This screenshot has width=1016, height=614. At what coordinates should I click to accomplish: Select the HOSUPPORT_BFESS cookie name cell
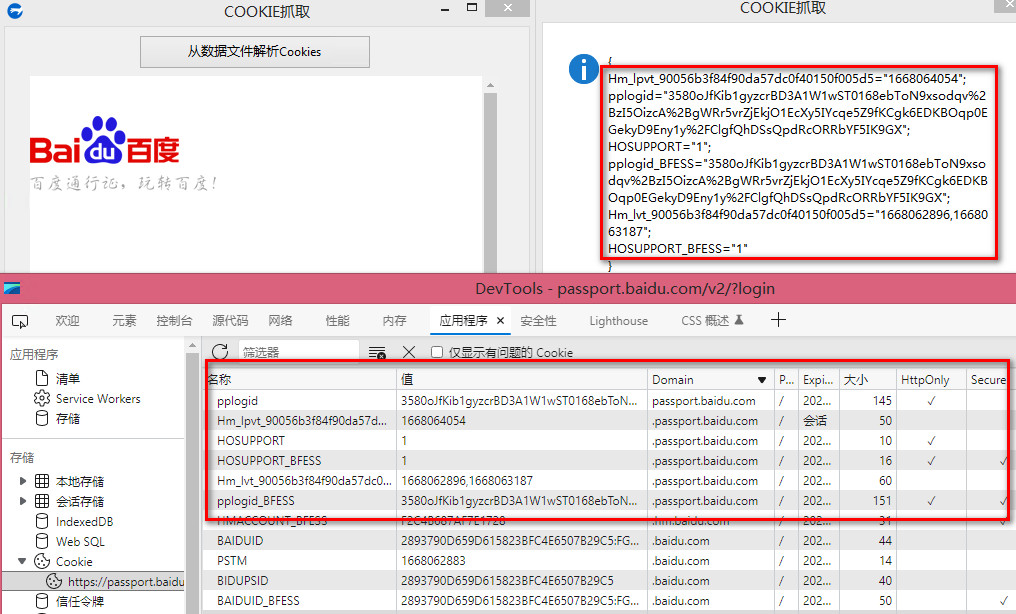[269, 460]
